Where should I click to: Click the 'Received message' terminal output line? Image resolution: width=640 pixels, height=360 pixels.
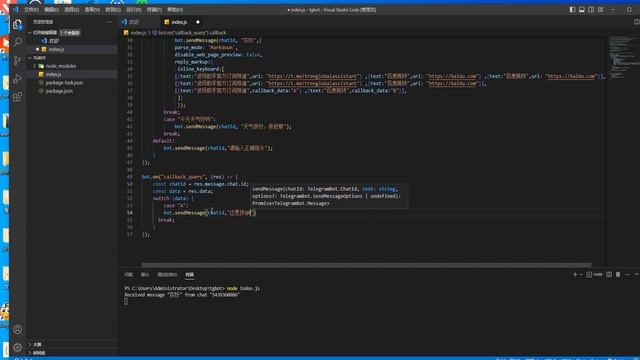click(182, 294)
